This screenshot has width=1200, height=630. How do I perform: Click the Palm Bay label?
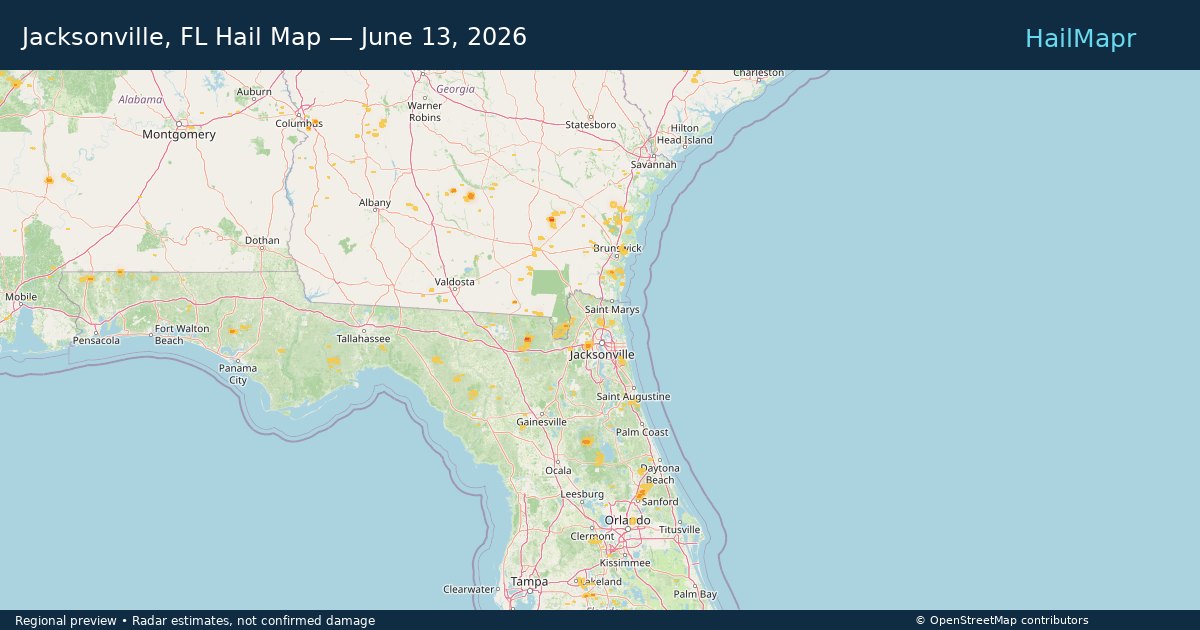click(695, 595)
